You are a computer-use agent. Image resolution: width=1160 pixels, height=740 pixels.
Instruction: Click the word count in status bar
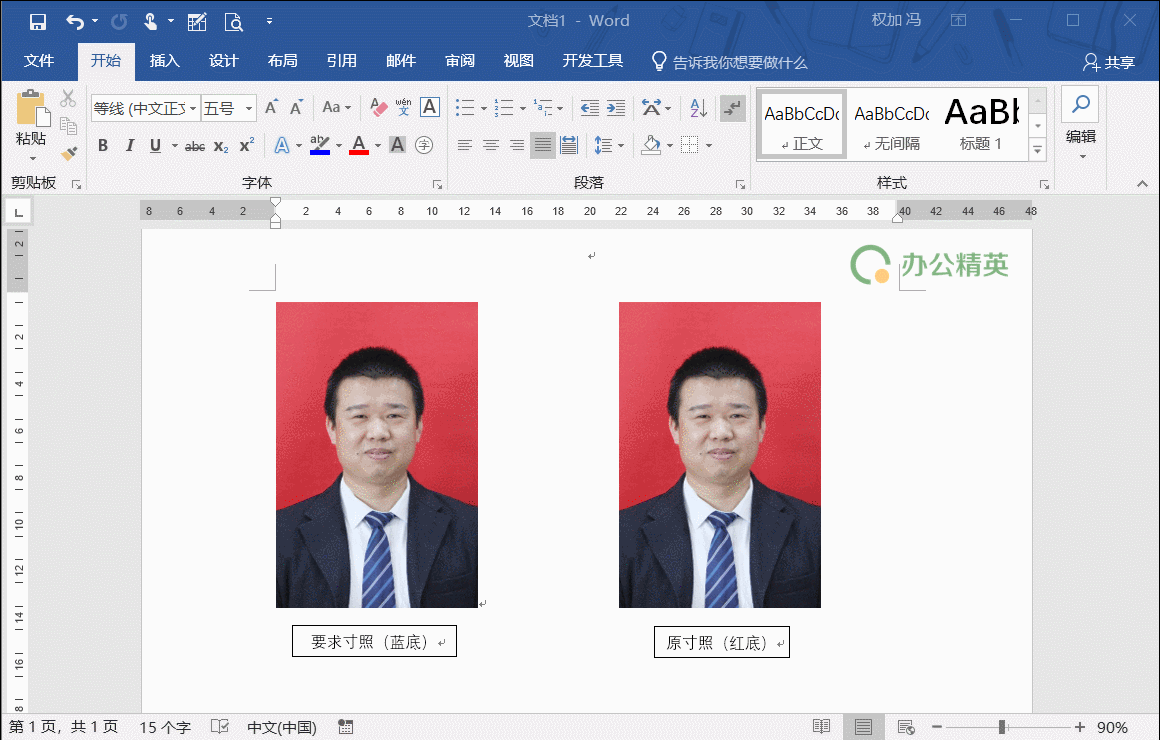click(x=165, y=727)
